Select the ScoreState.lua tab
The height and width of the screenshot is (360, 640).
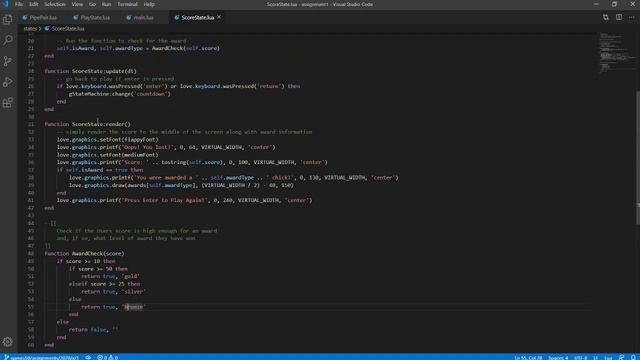(198, 18)
